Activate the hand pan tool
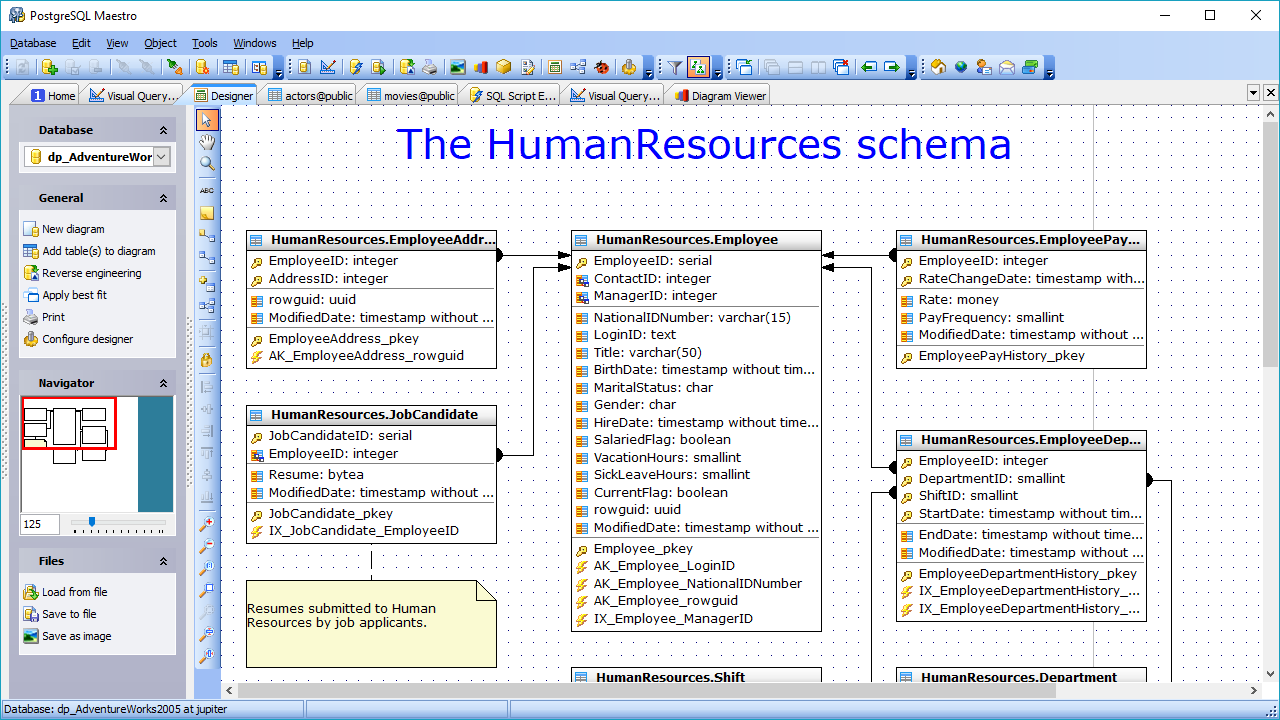Screen dimensions: 1280x720 pos(207,142)
